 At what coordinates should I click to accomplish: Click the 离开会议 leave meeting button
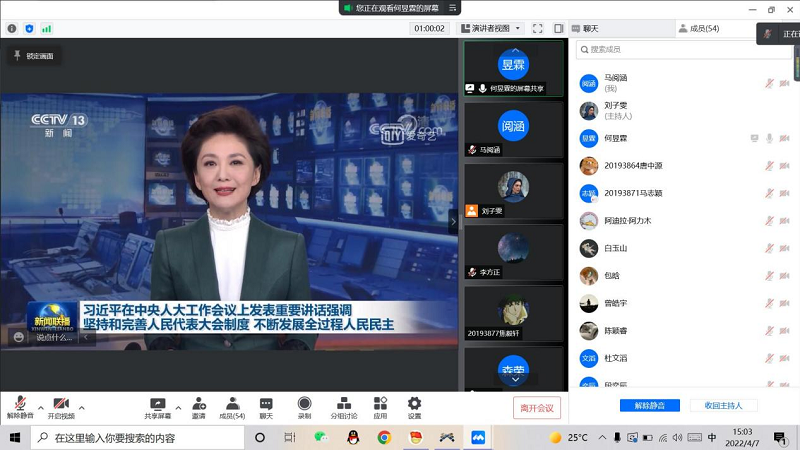click(537, 408)
